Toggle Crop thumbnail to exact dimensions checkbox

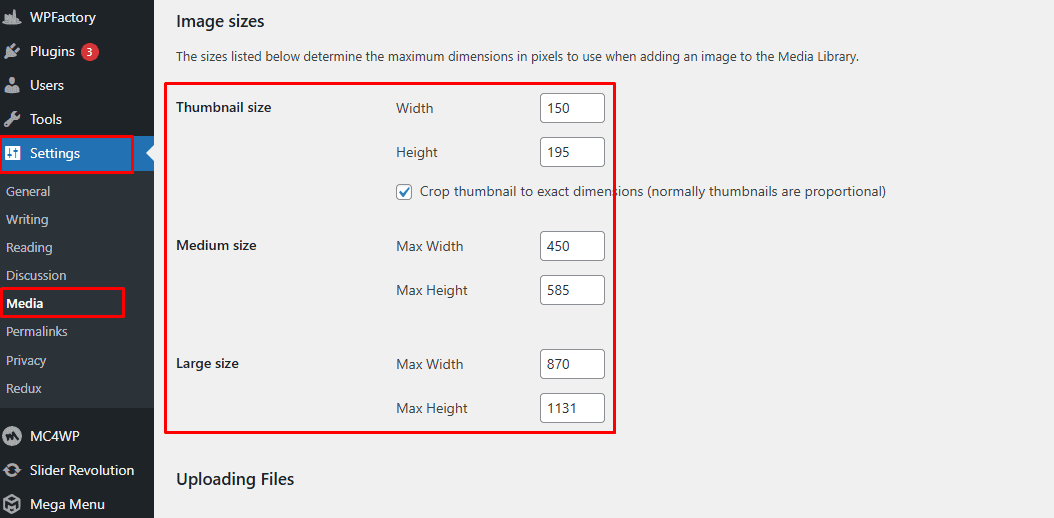point(404,191)
